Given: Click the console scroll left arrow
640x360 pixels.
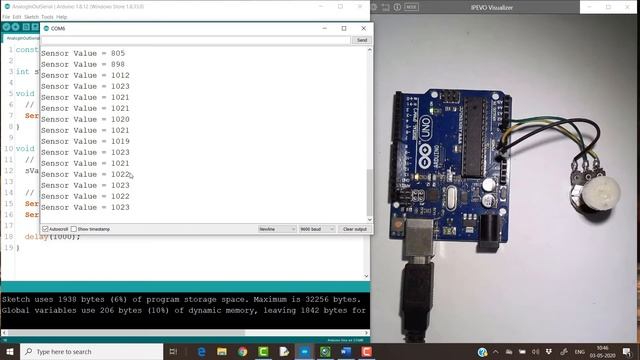Looking at the screenshot, I should pos(4,333).
